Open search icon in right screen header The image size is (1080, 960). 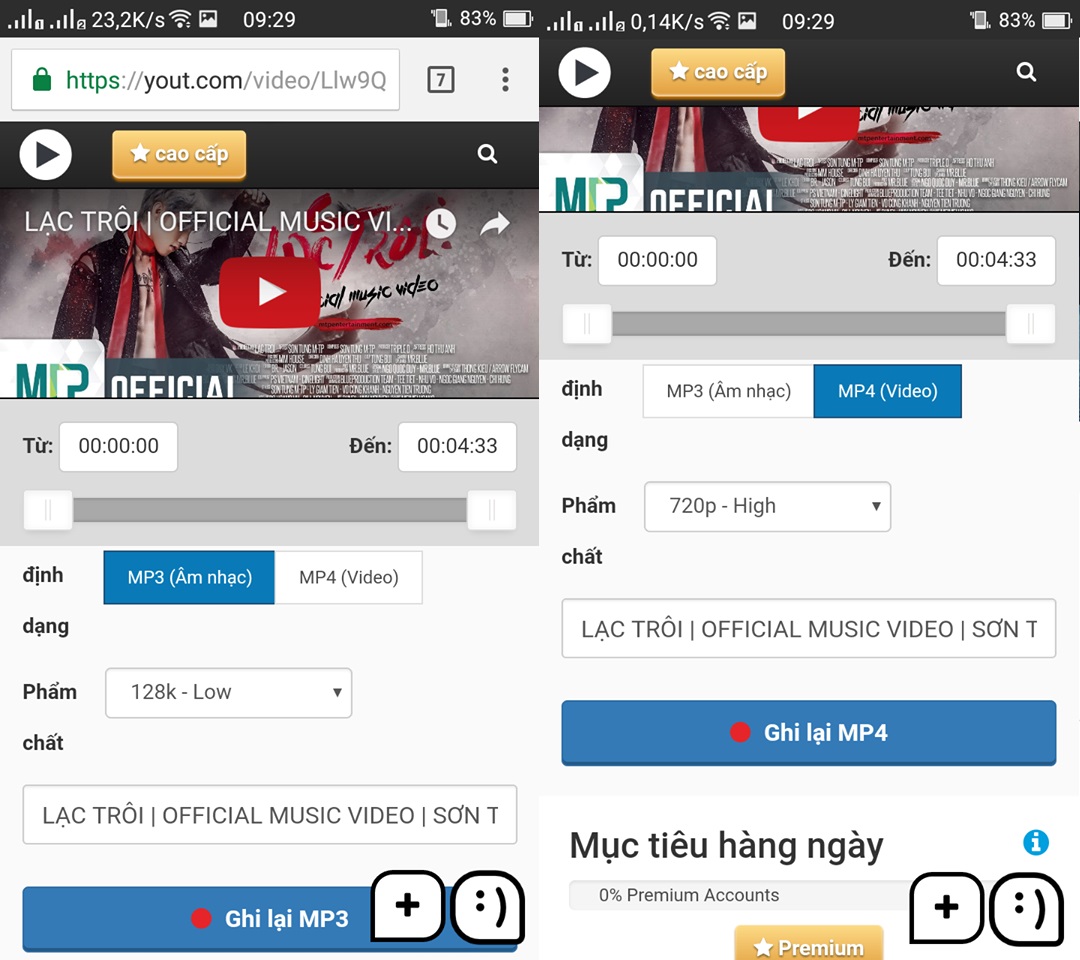point(1026,72)
